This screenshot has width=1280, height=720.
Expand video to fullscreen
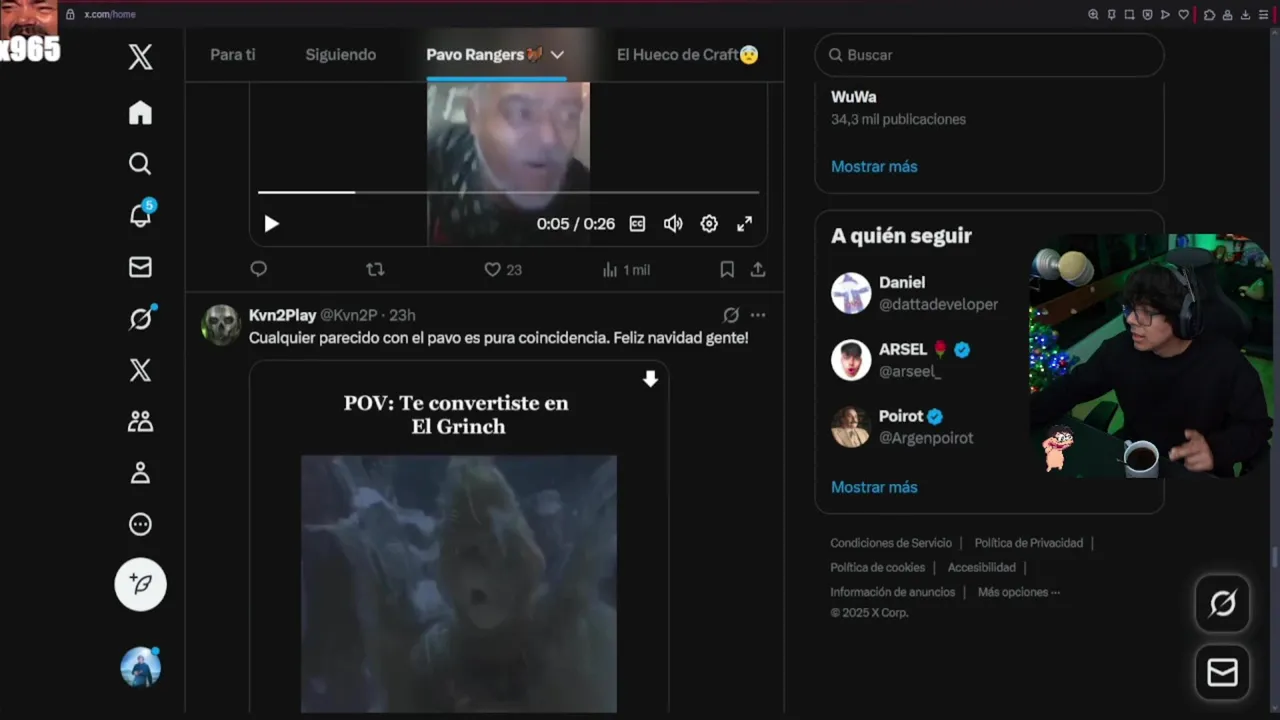[x=744, y=224]
